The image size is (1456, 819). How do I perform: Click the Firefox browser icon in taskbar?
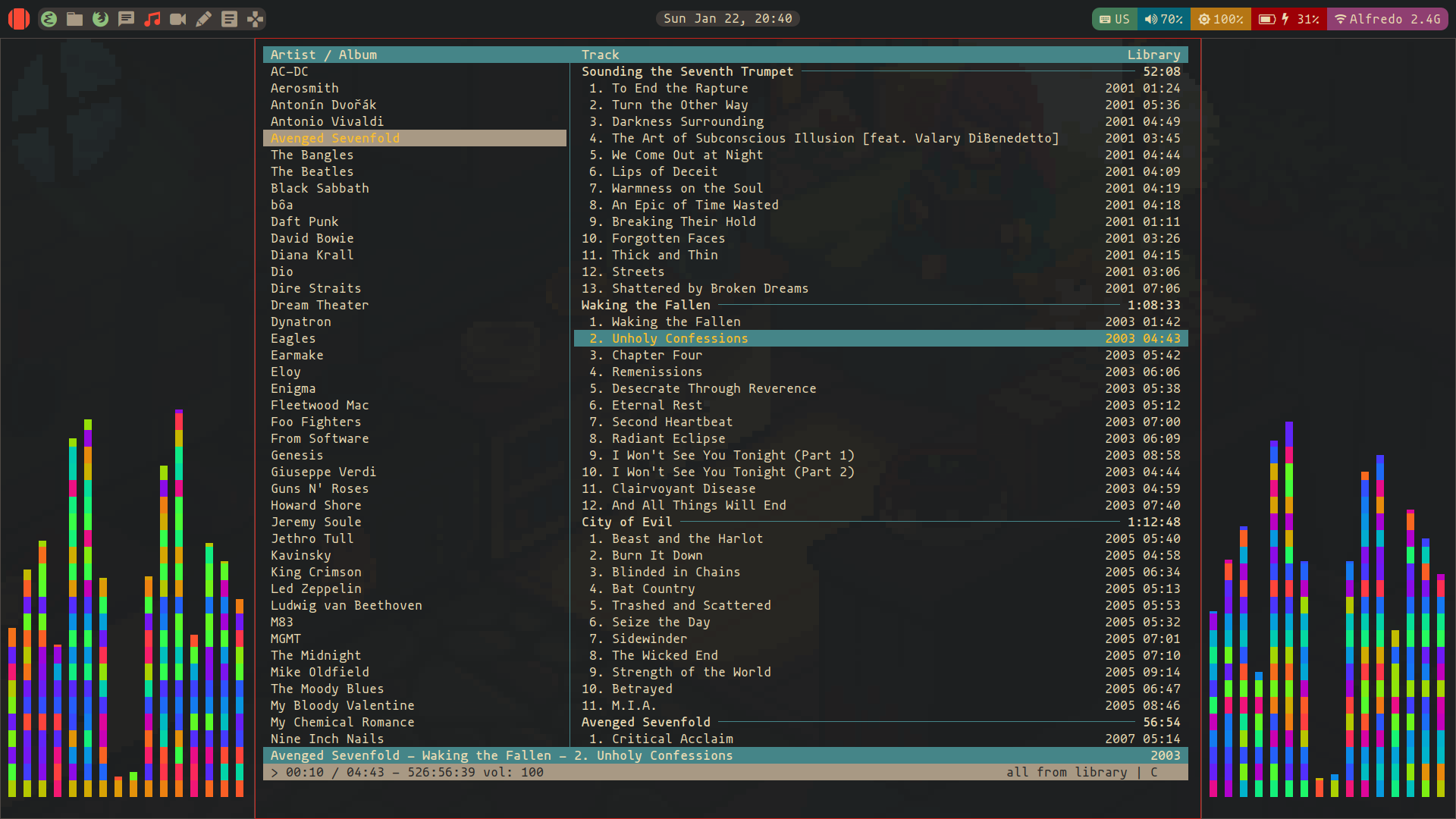pos(100,18)
